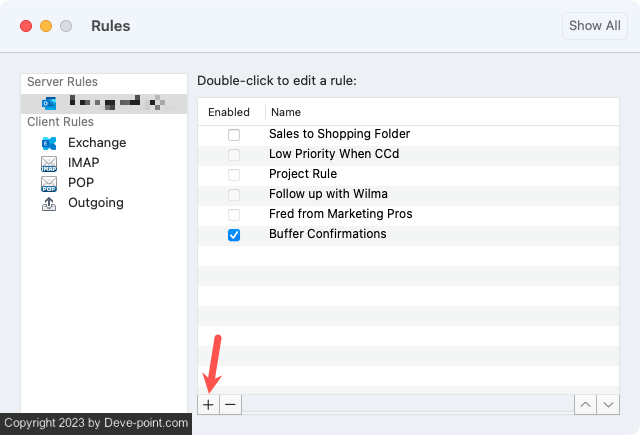Screen dimensions: 640x435
Task: Select the IMAP envelope icon
Action: [49, 163]
